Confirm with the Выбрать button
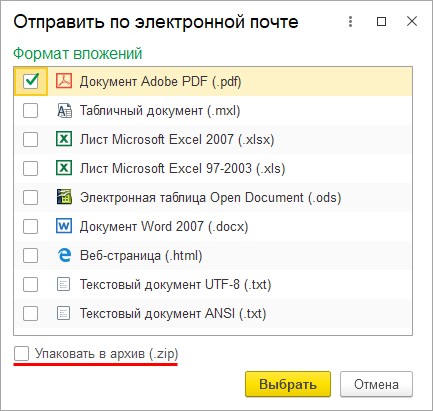The image size is (433, 411). point(288,384)
